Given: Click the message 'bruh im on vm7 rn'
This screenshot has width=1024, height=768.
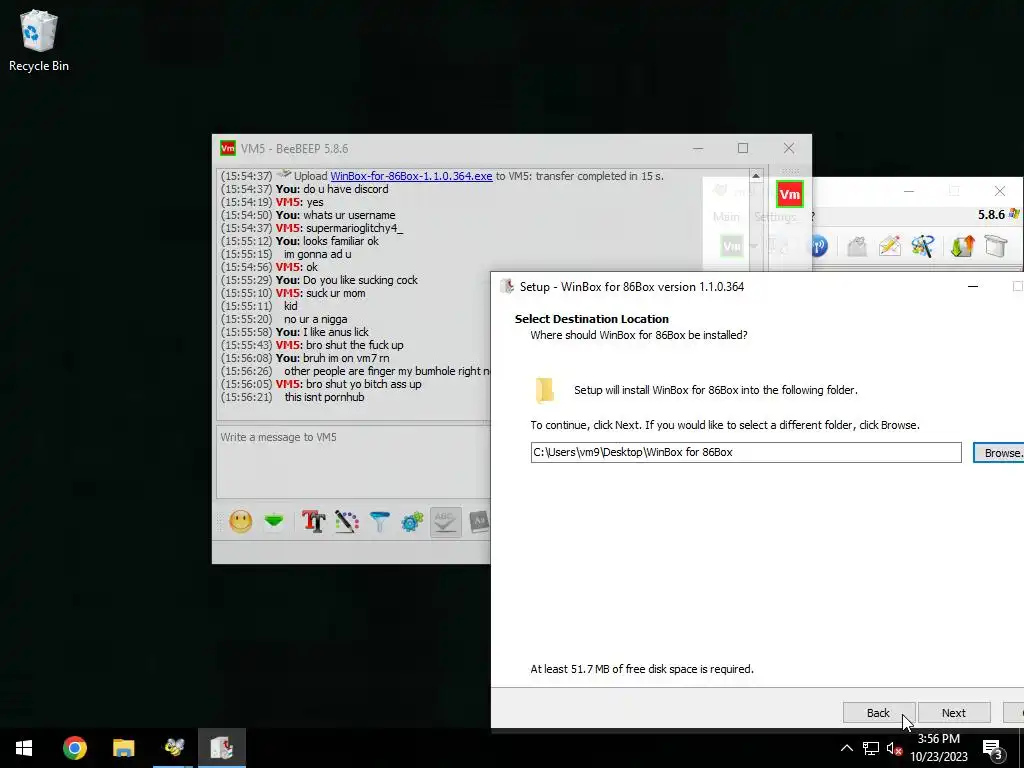Looking at the screenshot, I should click(x=346, y=358).
